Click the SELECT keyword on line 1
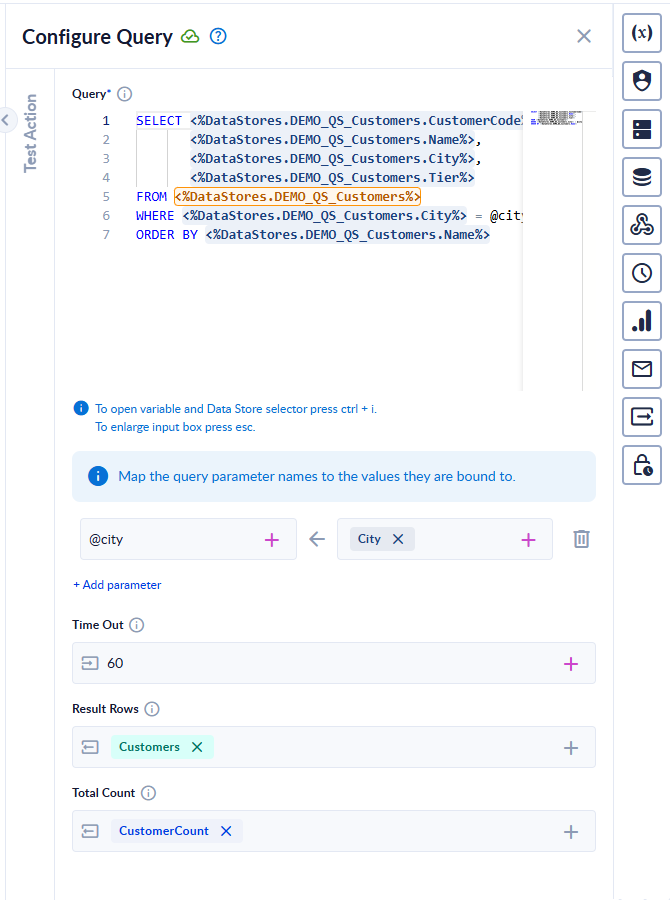 pyautogui.click(x=158, y=121)
